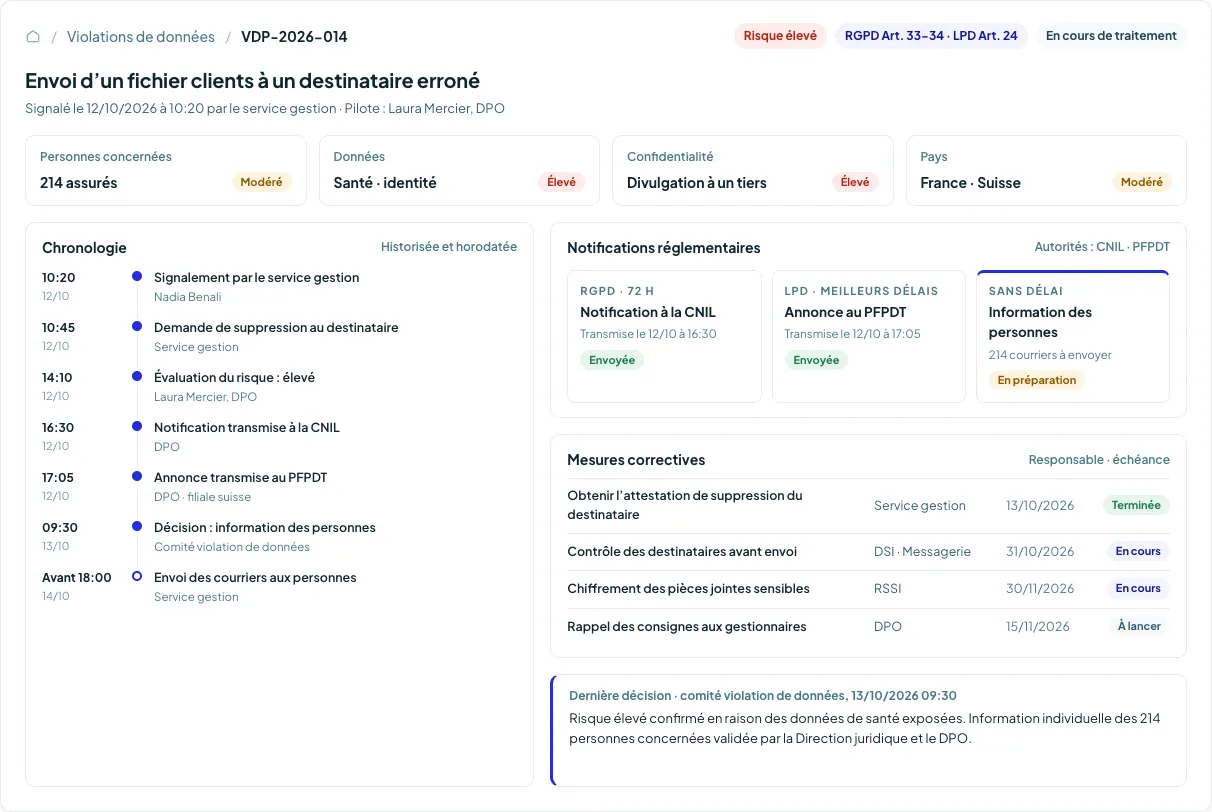Click the Envoyée badge under Annonce au PFPDT

point(816,360)
